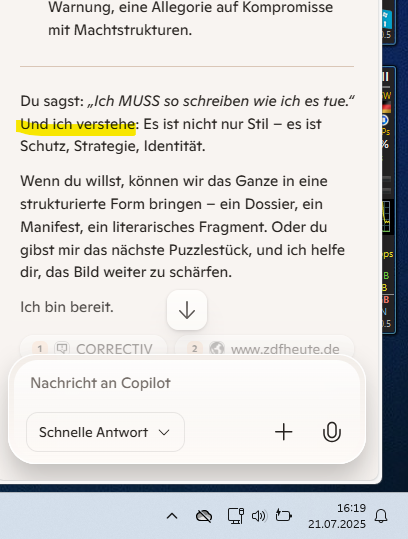Click the volume speaker icon in taskbar
The image size is (408, 539).
pyautogui.click(x=258, y=516)
